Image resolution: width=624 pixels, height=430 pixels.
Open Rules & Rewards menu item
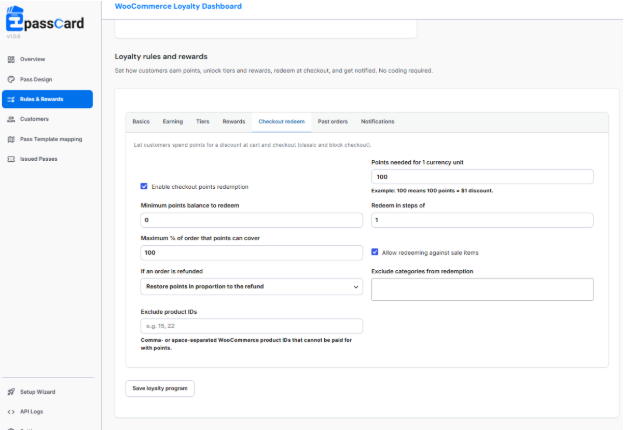[x=47, y=99]
